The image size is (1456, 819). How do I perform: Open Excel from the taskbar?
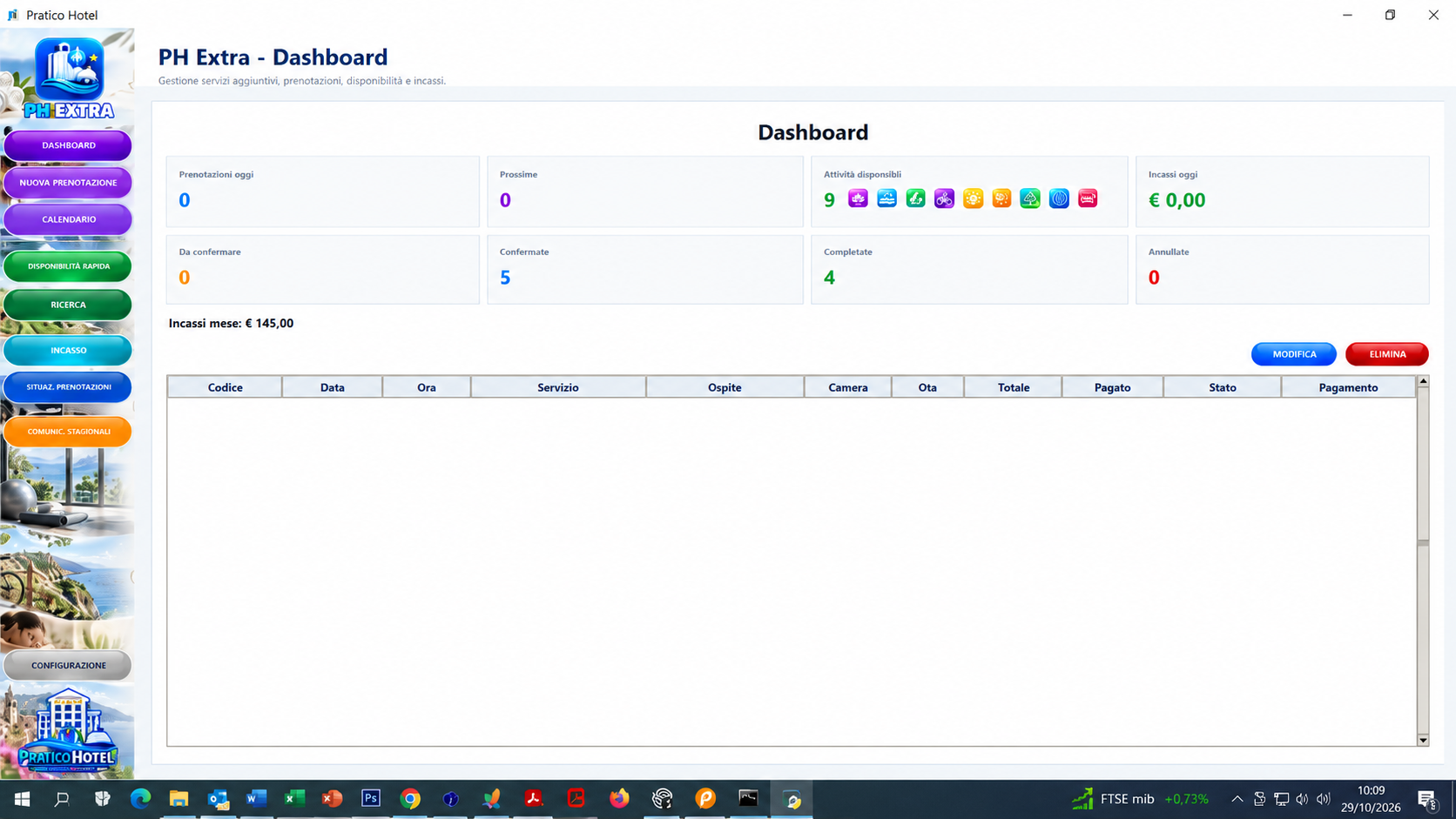coord(294,798)
